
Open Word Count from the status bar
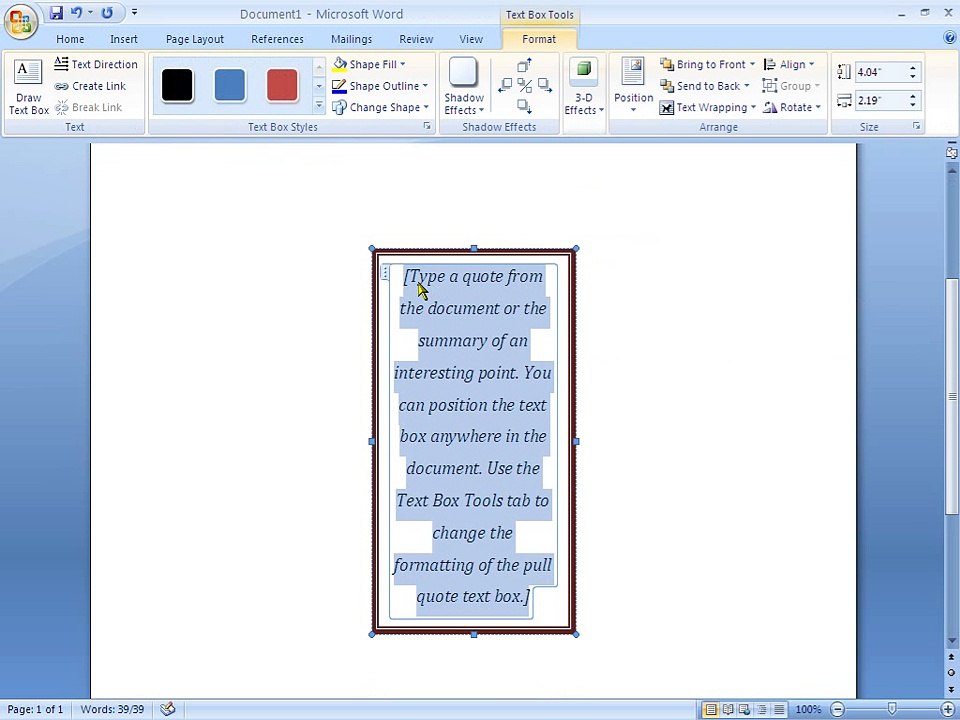point(112,710)
